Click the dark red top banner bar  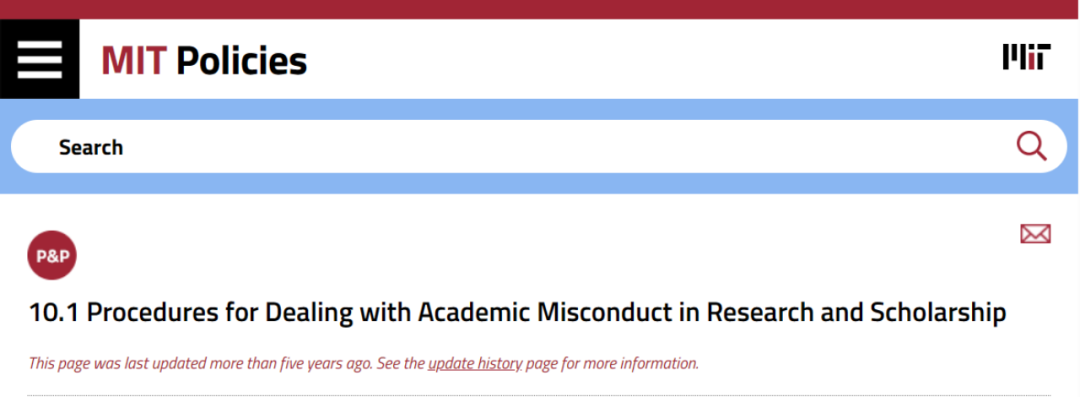(540, 10)
